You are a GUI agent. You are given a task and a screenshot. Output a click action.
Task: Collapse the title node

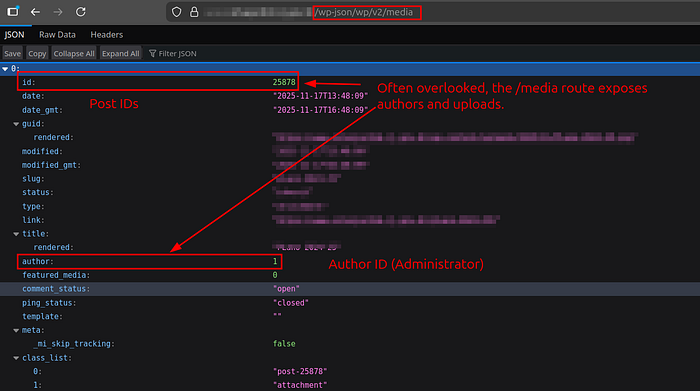[16, 234]
